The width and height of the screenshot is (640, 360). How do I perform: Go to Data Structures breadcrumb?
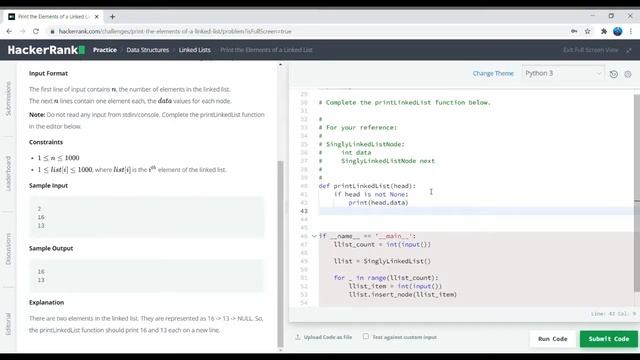click(x=147, y=50)
